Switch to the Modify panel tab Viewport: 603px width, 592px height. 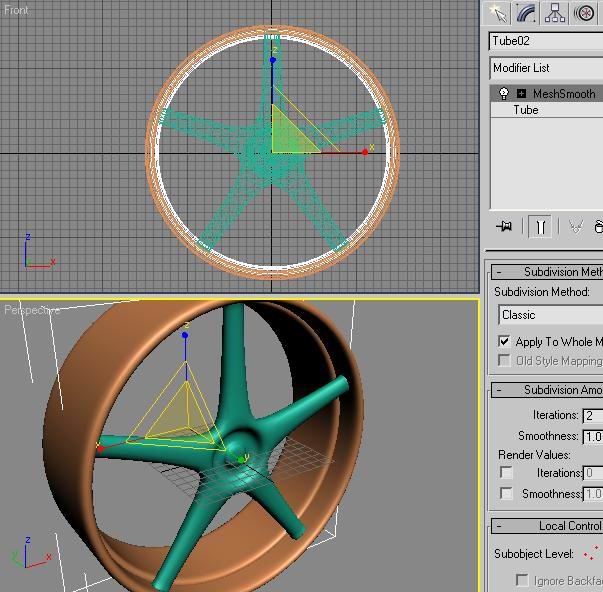pos(526,13)
